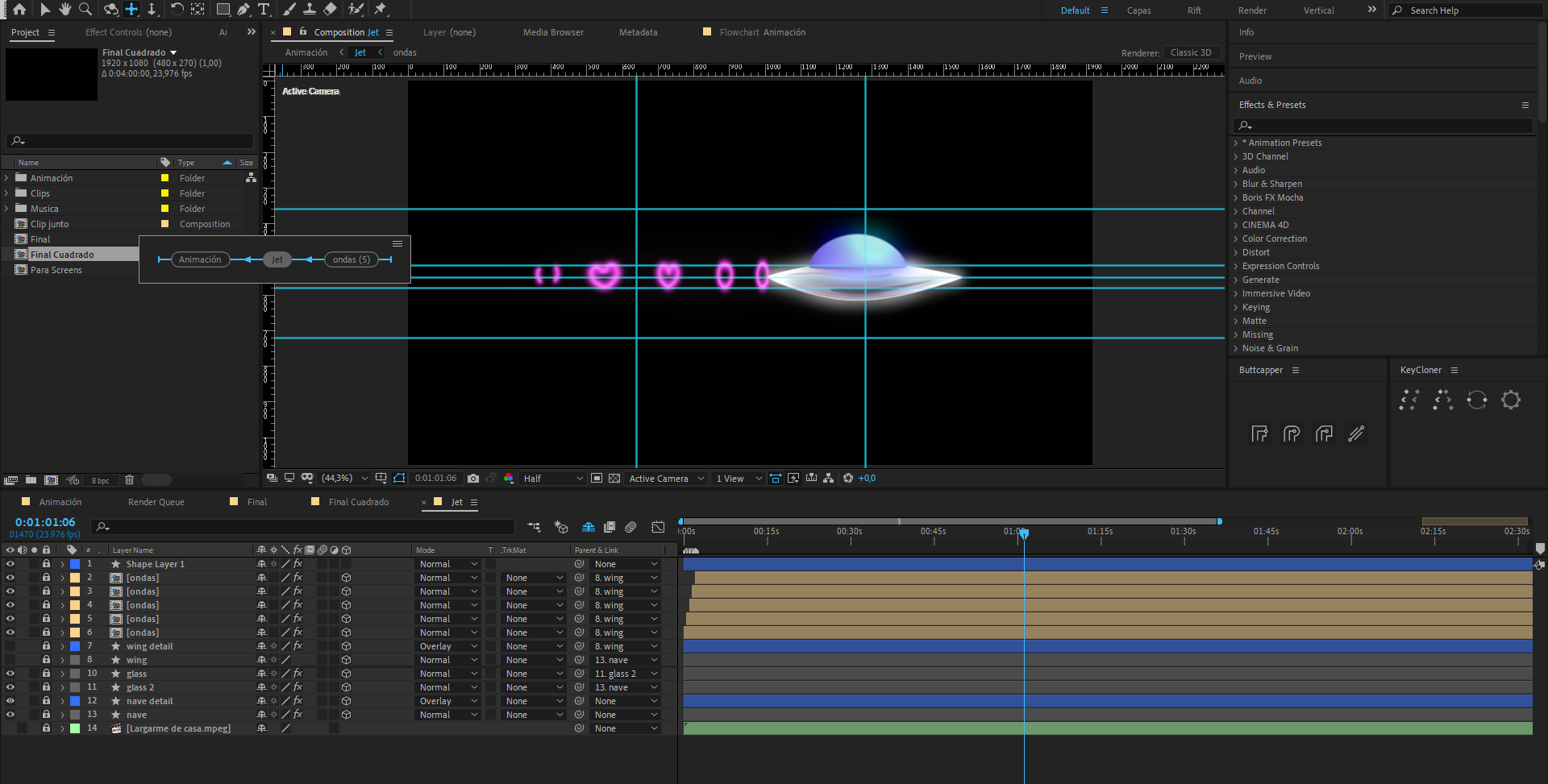This screenshot has width=1548, height=784.
Task: Open the parent dropdown showing 11. glass 2
Action: (626, 674)
